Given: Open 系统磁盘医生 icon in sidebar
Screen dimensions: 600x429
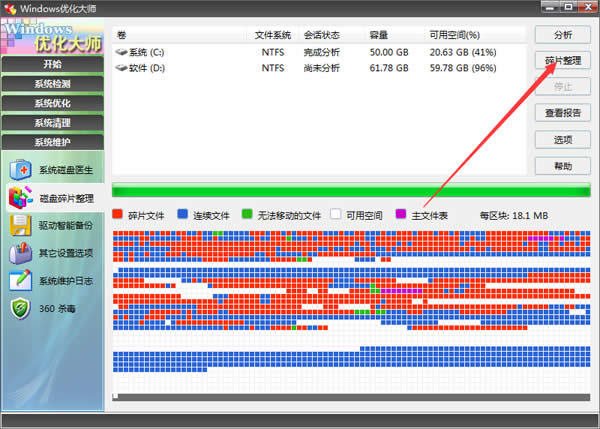Looking at the screenshot, I should pos(21,170).
